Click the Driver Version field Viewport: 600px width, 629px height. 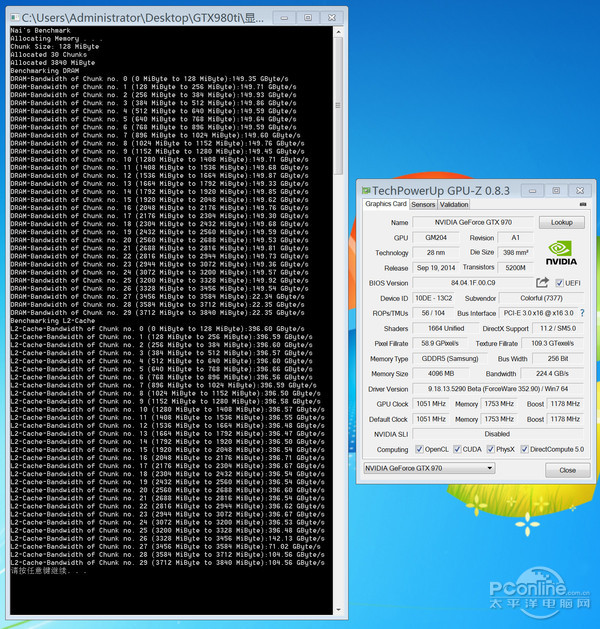point(498,389)
